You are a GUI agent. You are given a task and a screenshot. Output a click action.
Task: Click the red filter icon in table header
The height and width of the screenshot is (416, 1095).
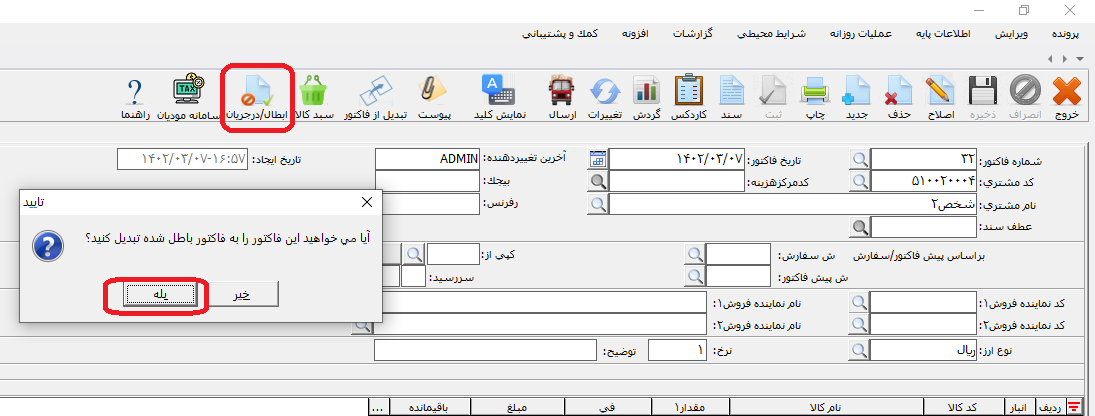tap(1073, 407)
